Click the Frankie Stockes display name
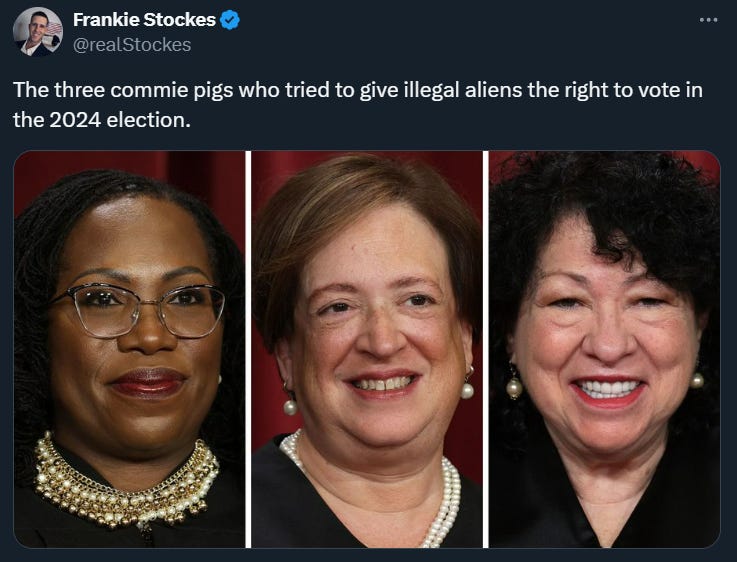The height and width of the screenshot is (562, 737). pos(144,20)
